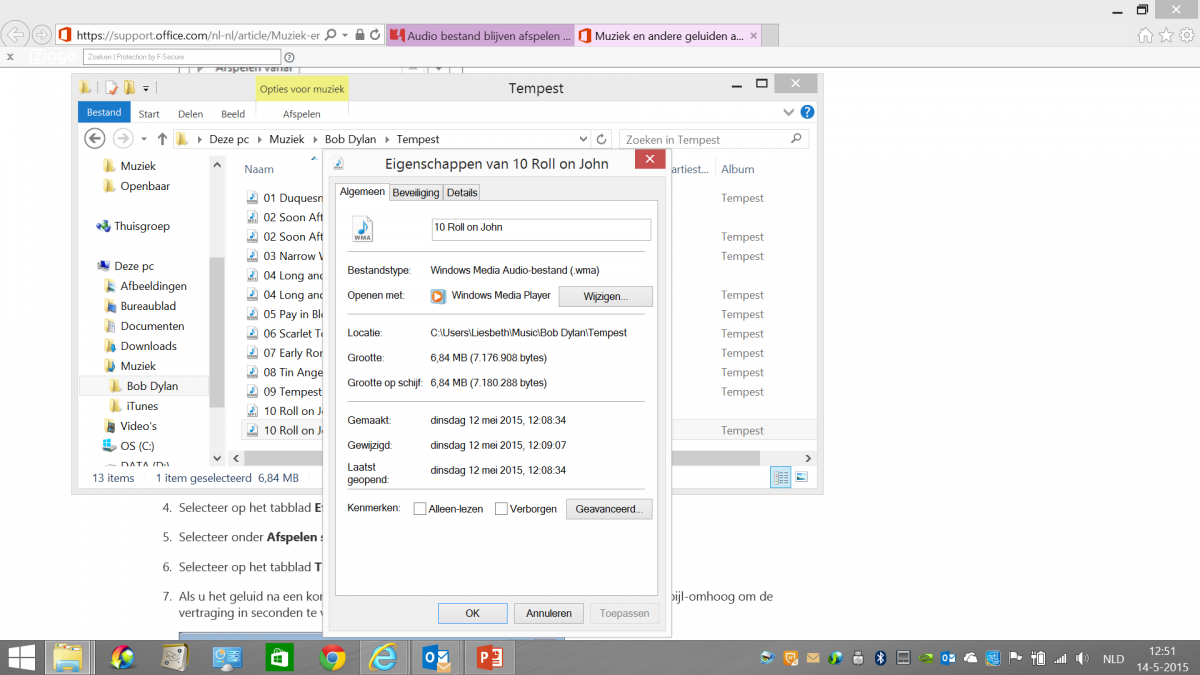
Task: Open OneDrive cloud tray icon
Action: 970,658
